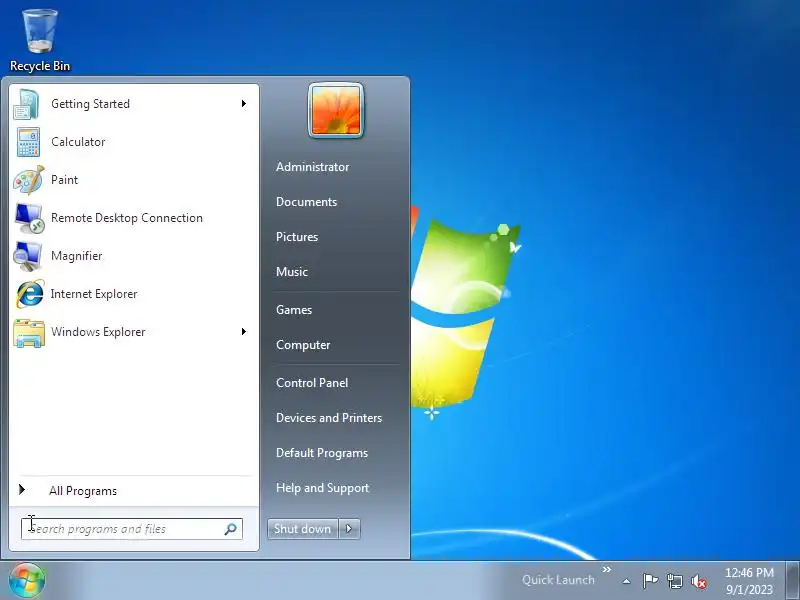The width and height of the screenshot is (800, 600).
Task: Click the Quick Launch toolbar label
Action: (558, 580)
